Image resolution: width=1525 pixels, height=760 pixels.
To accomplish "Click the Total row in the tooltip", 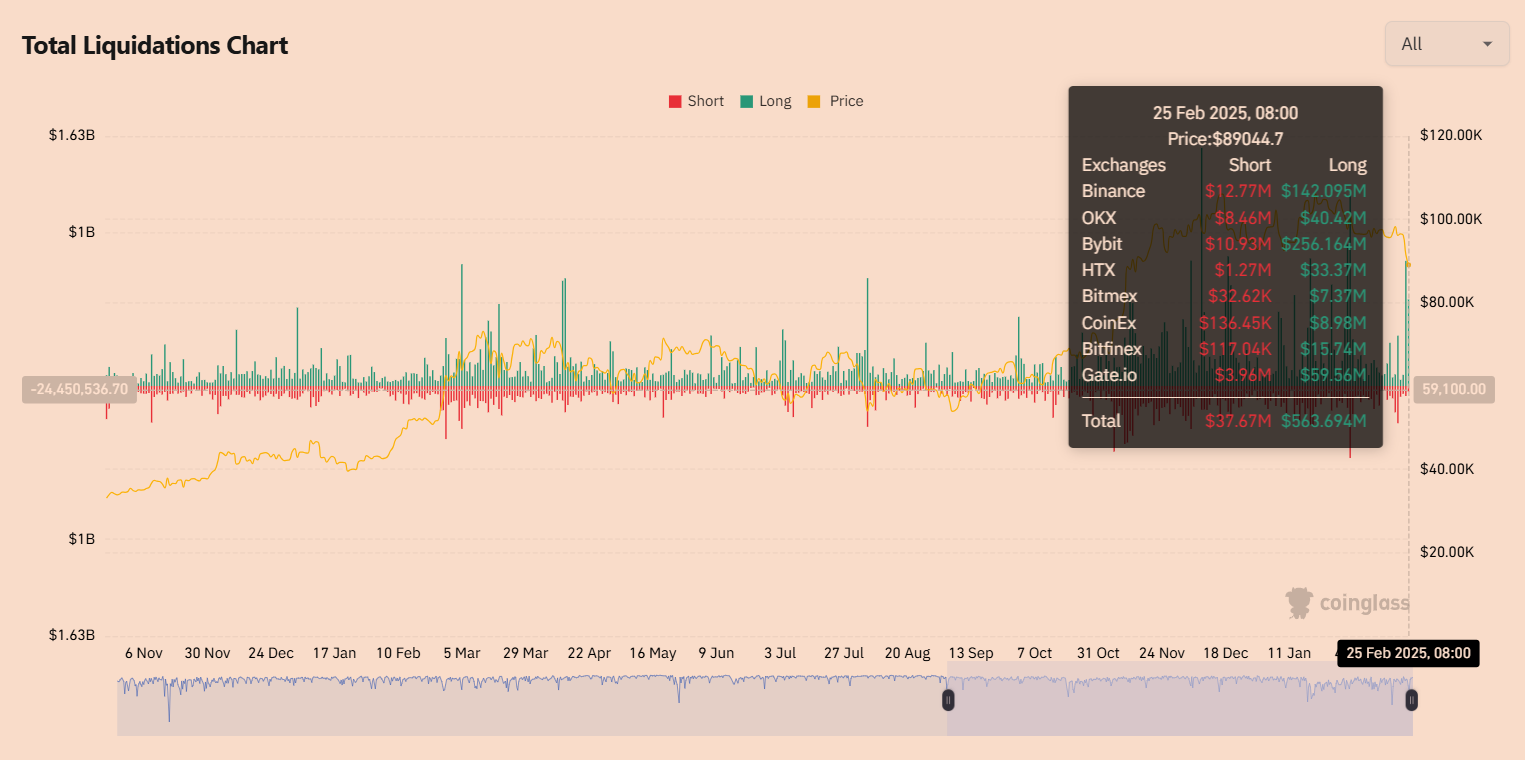I will pos(1224,421).
